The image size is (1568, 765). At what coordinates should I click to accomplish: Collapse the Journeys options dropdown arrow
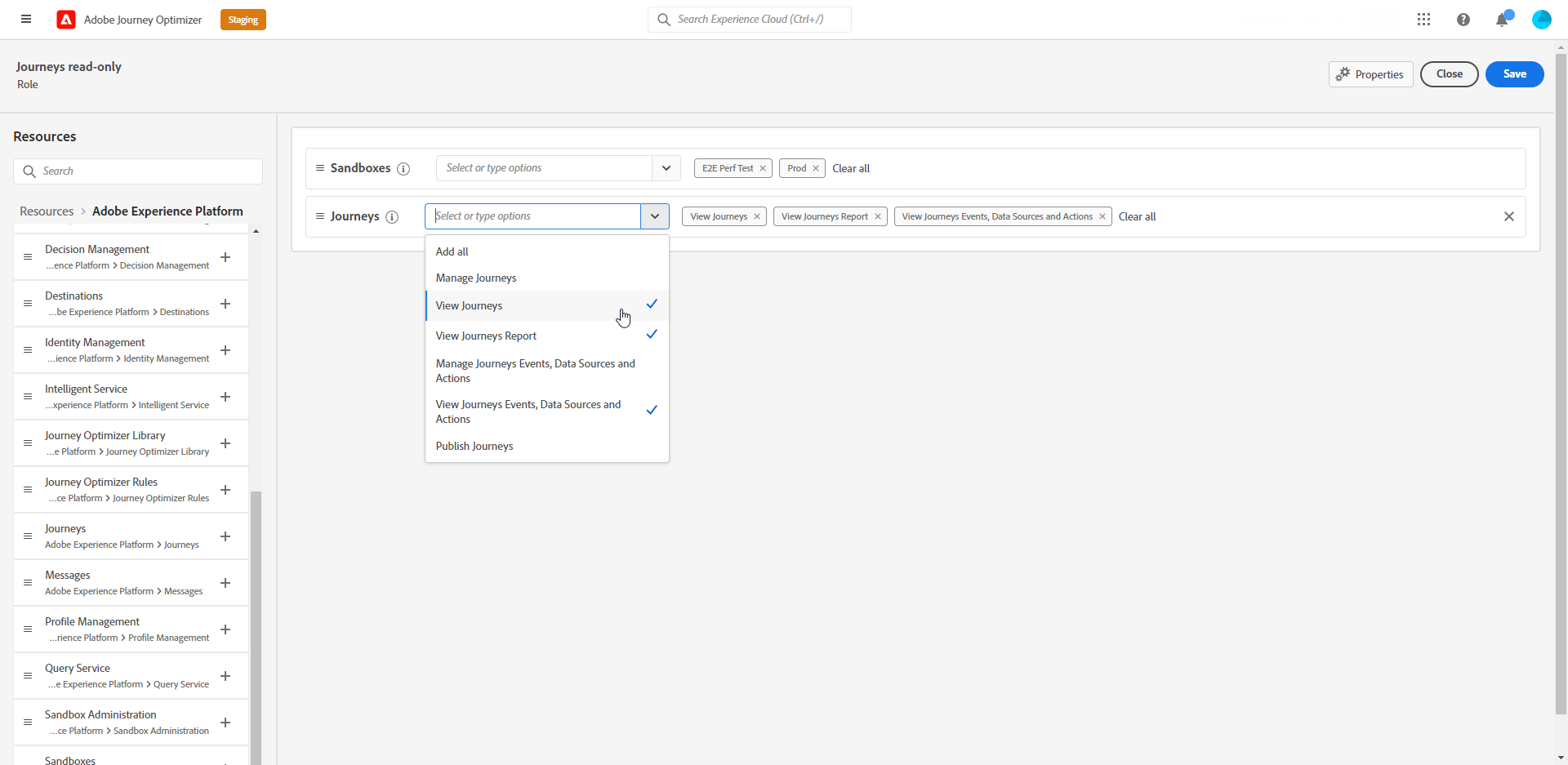[655, 216]
